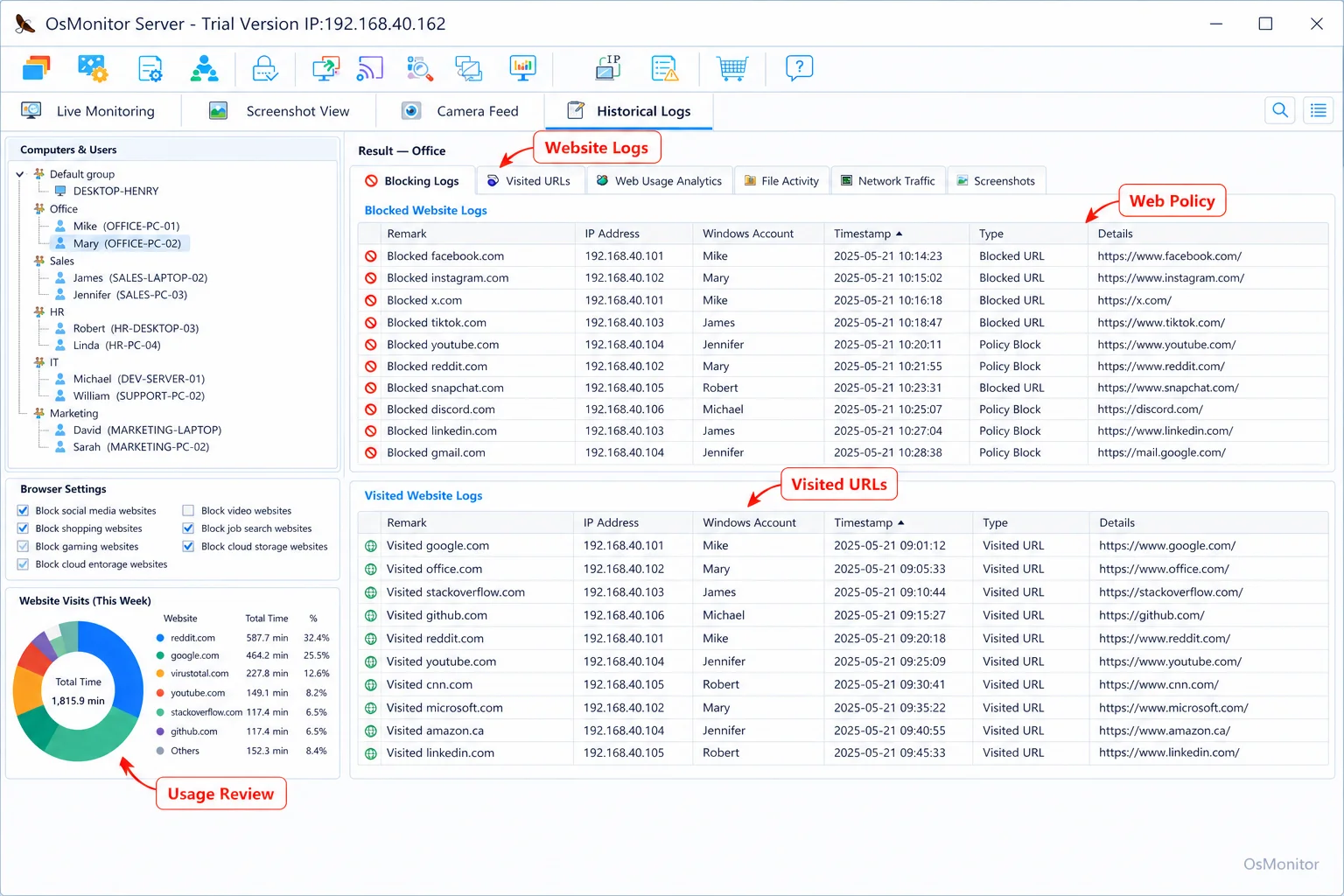
Task: Click the blocked icon beside Blocked facebook.com
Action: click(371, 256)
